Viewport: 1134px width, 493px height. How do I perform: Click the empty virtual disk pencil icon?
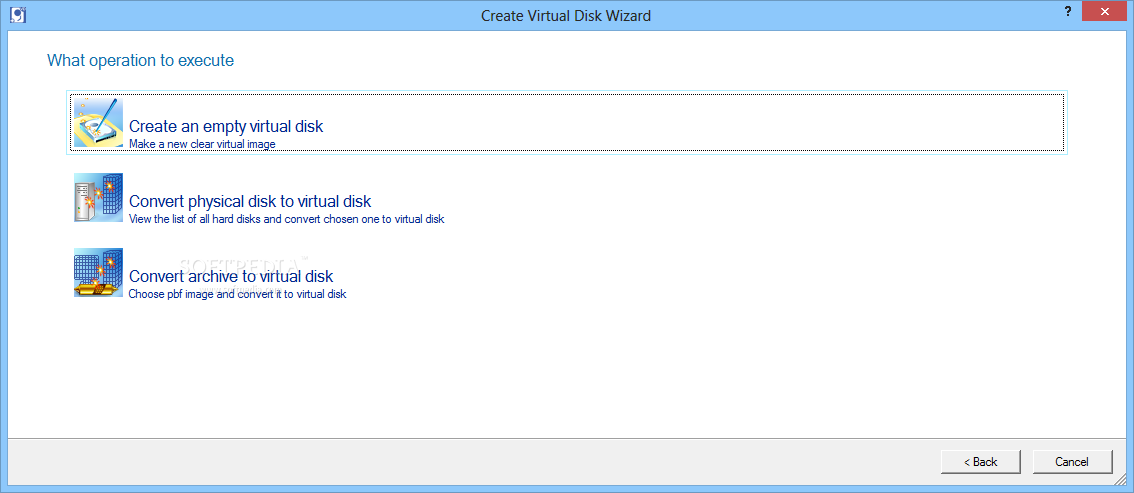(98, 123)
